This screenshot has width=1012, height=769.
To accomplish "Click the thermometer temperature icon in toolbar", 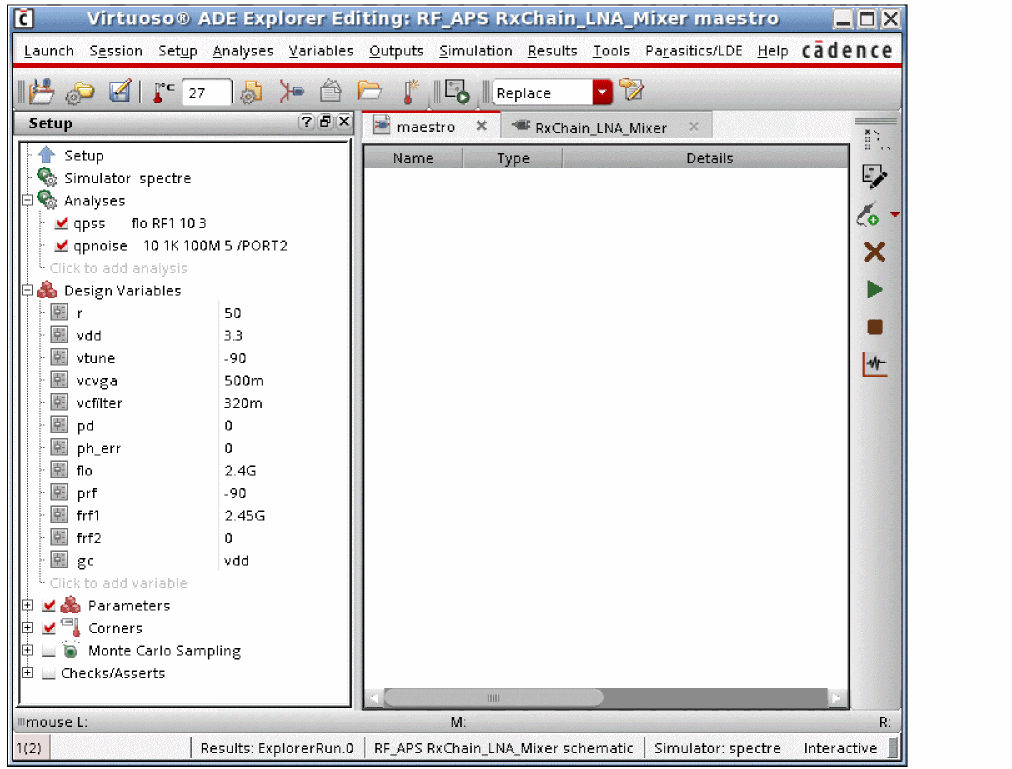I will [x=162, y=93].
